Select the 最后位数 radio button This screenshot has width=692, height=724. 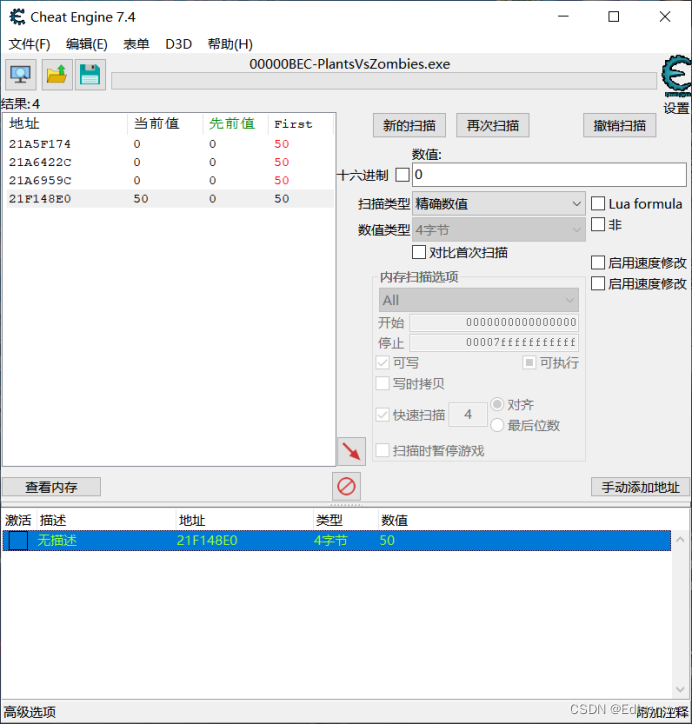[497, 425]
